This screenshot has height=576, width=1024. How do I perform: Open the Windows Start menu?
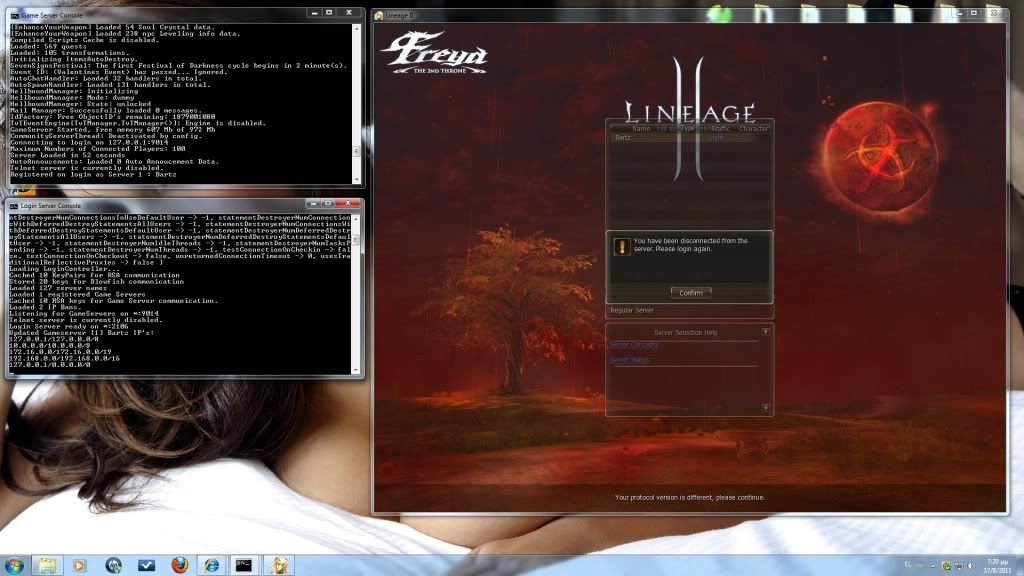point(15,565)
